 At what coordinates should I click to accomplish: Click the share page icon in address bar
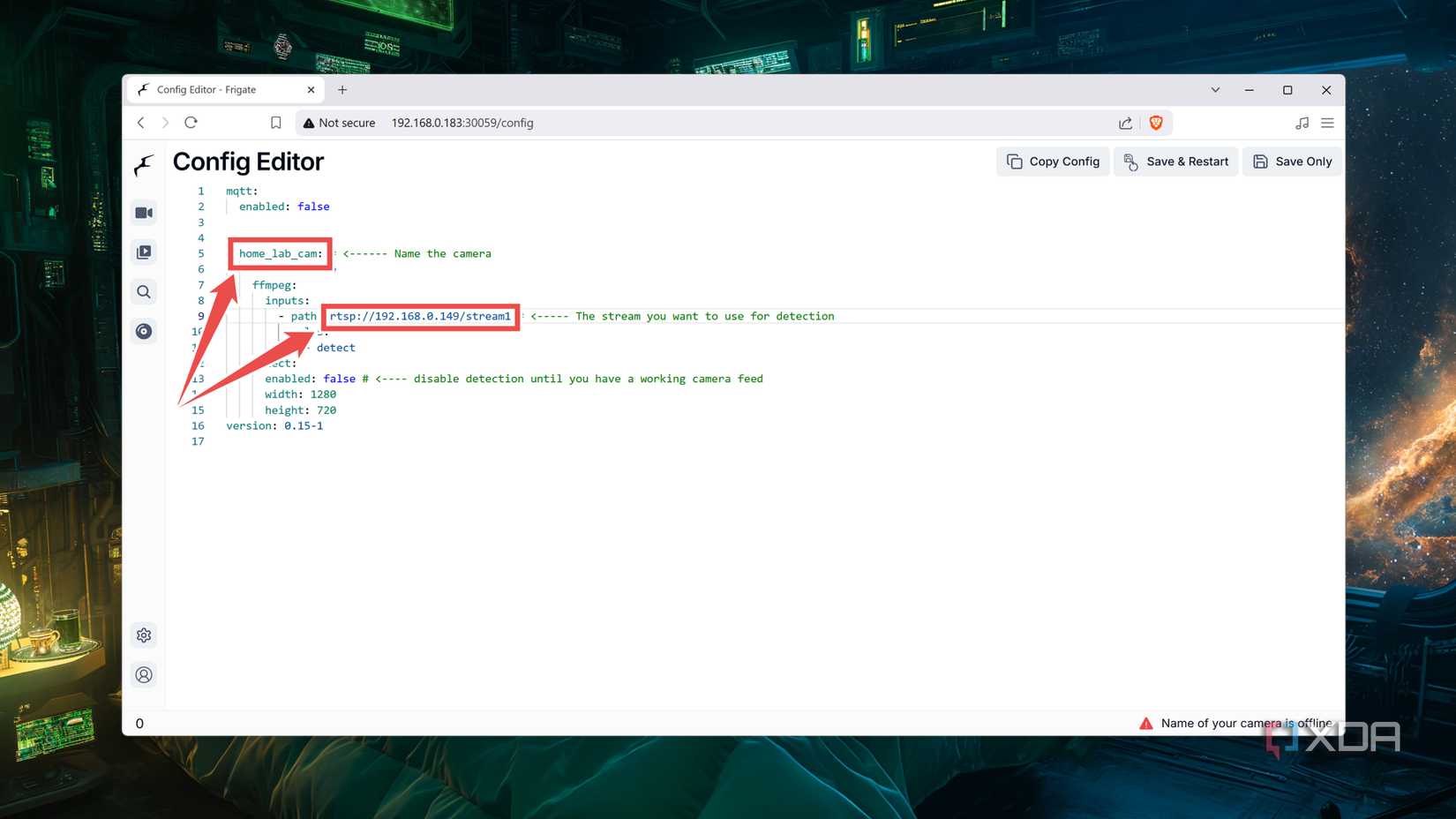pyautogui.click(x=1125, y=123)
